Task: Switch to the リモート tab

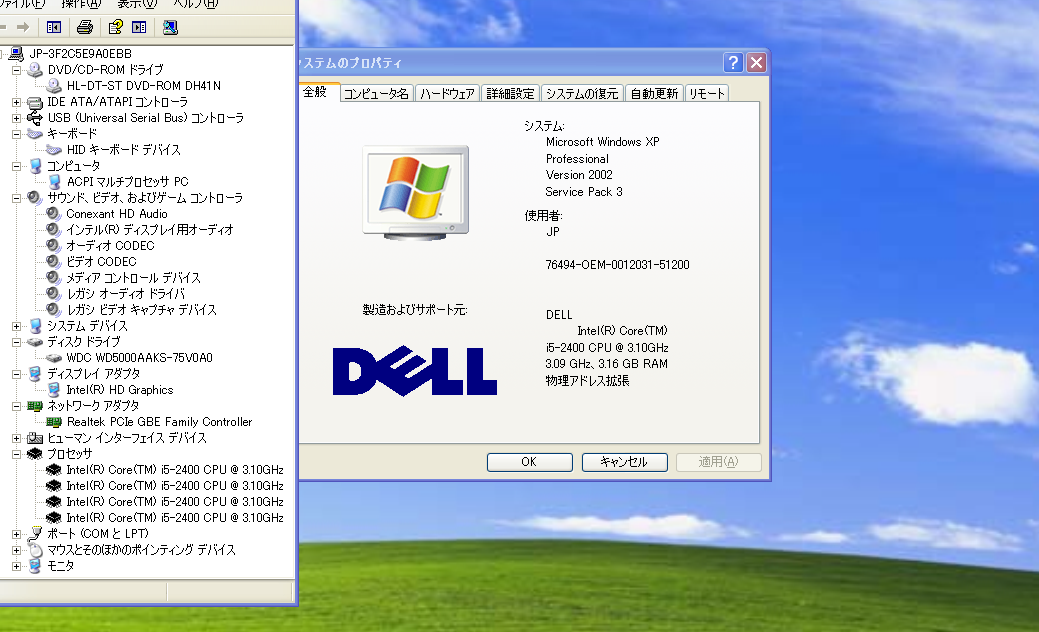Action: point(706,94)
